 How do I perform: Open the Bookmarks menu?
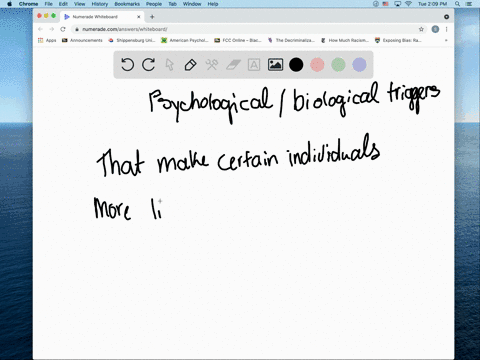pos(127,4)
